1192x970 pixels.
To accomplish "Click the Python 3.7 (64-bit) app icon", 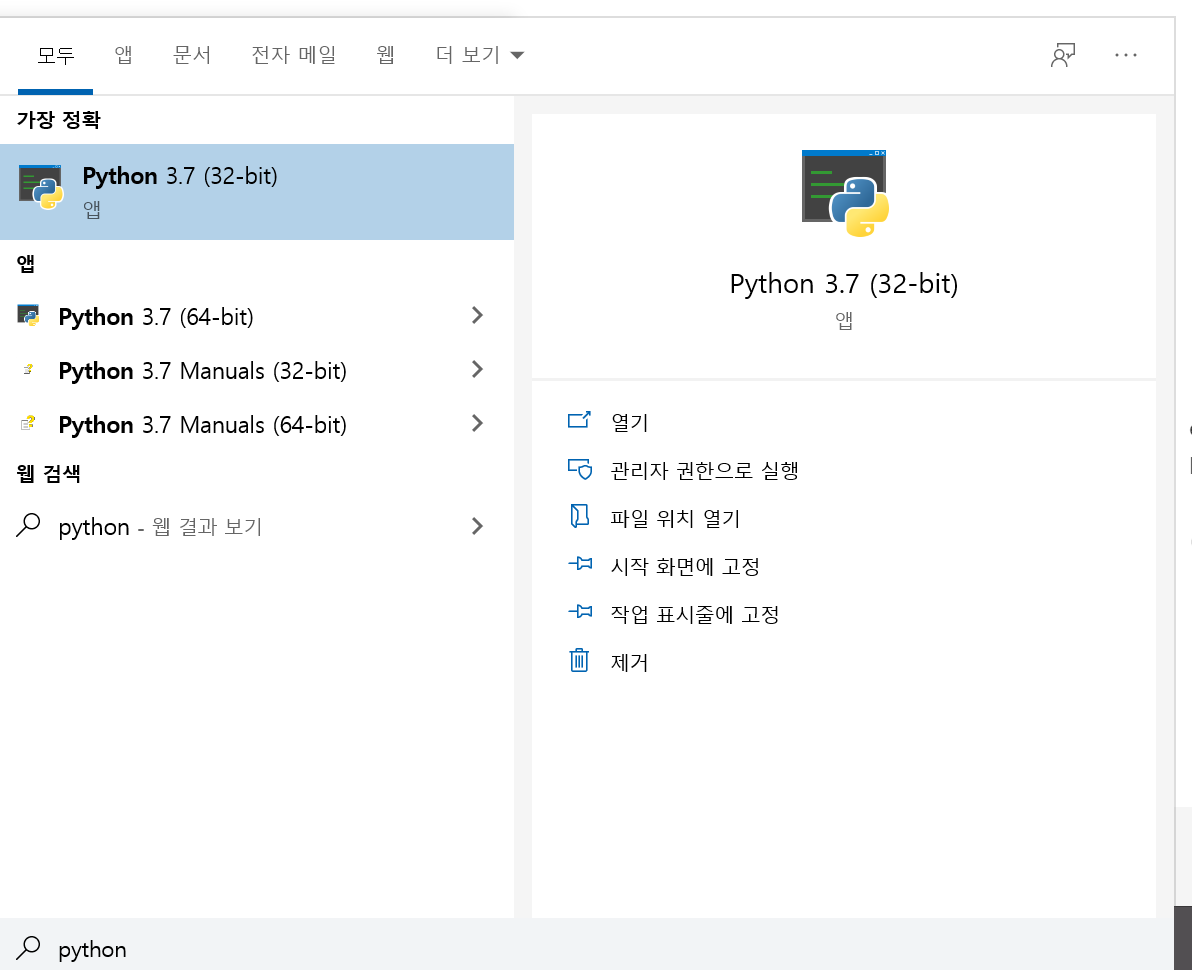I will [x=29, y=315].
